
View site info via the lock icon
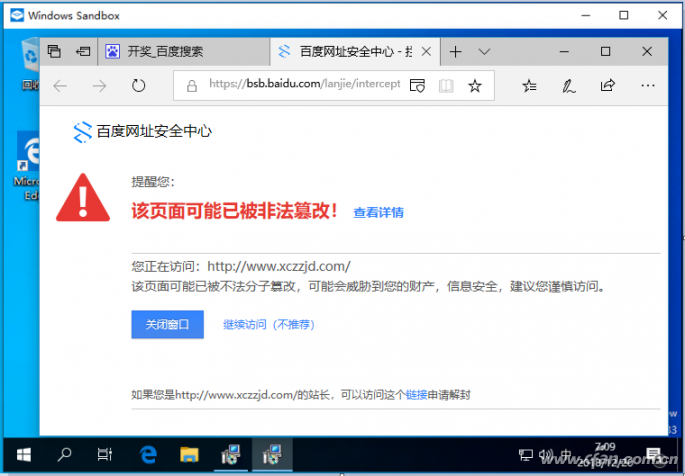click(x=191, y=86)
